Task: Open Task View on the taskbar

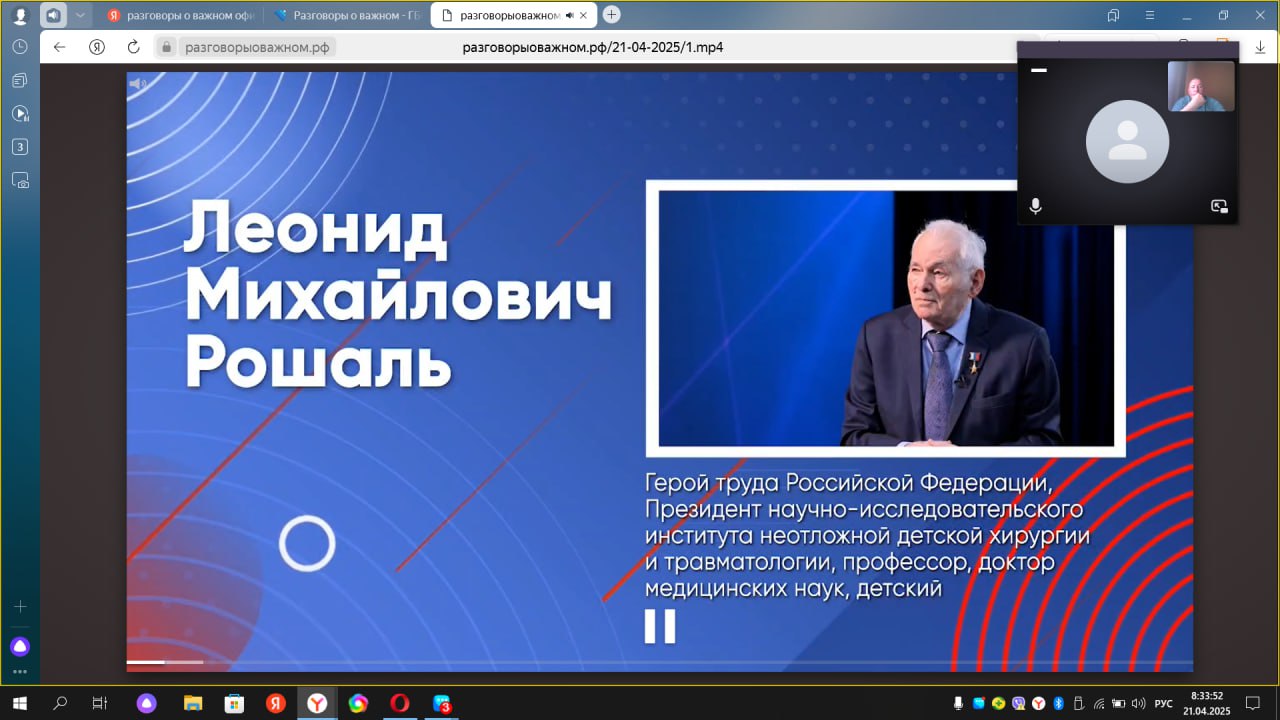Action: point(100,703)
